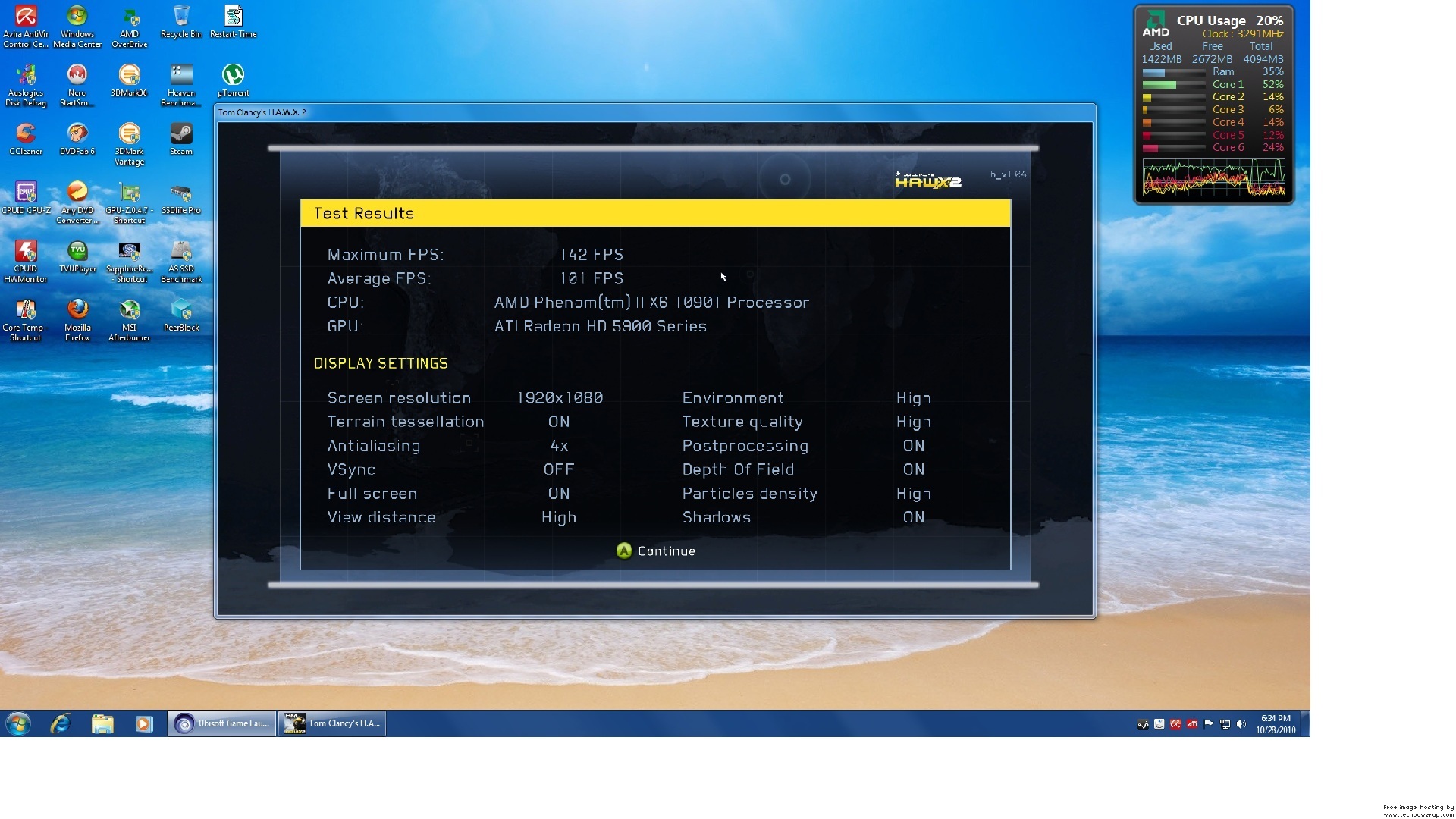
Task: Open Windows Media Player on the taskbar
Action: (144, 723)
